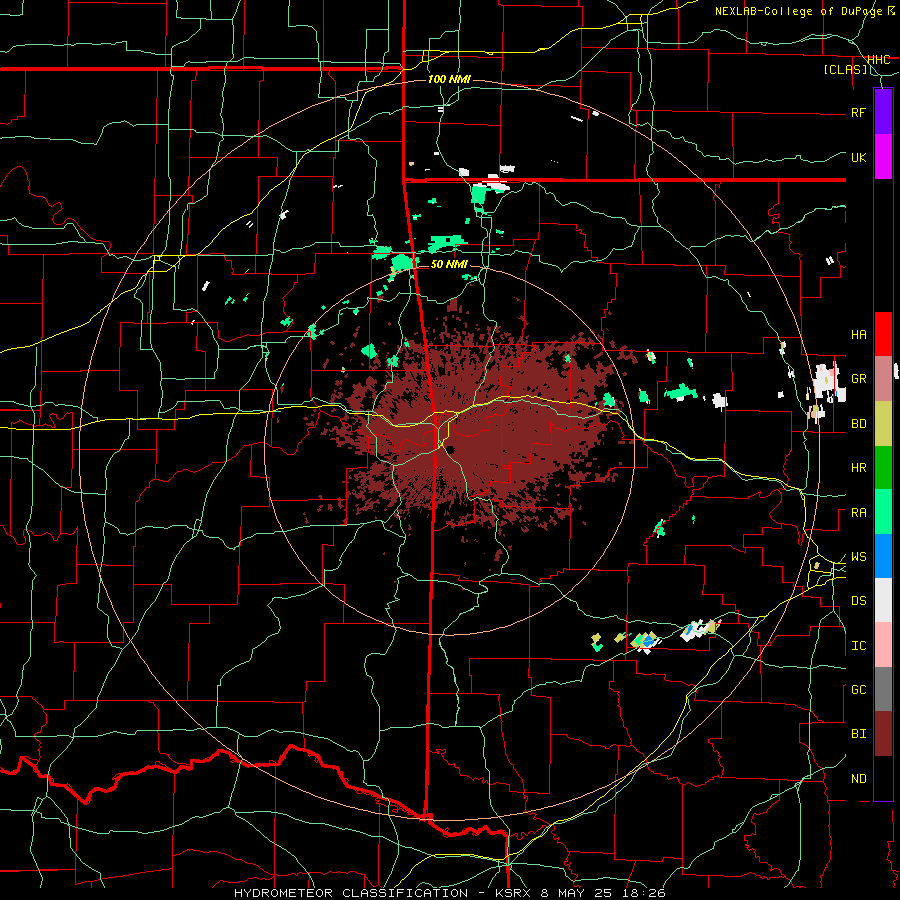
Task: Click the DS legend label
Action: tap(858, 601)
